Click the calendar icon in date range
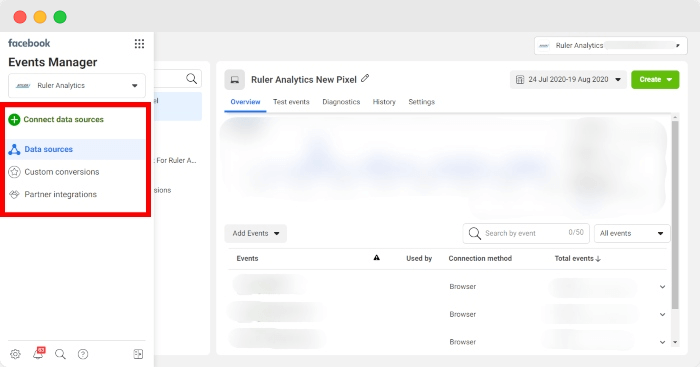Screen dimensions: 700x367 click(x=520, y=79)
